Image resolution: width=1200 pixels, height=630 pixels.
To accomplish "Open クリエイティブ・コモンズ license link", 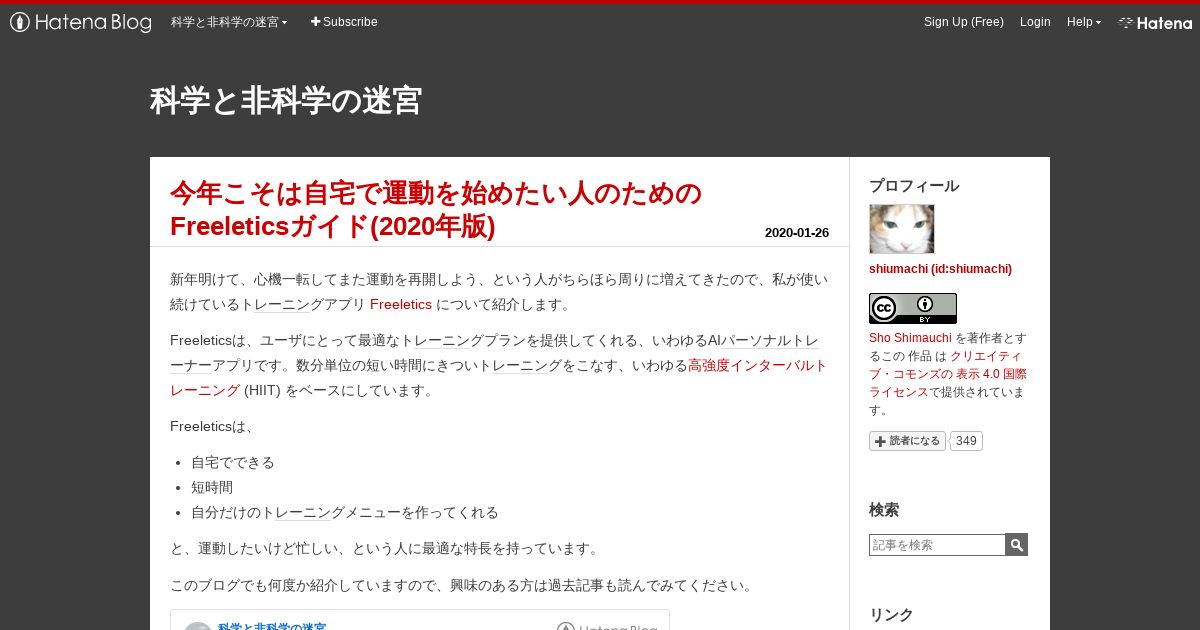I will coord(950,374).
